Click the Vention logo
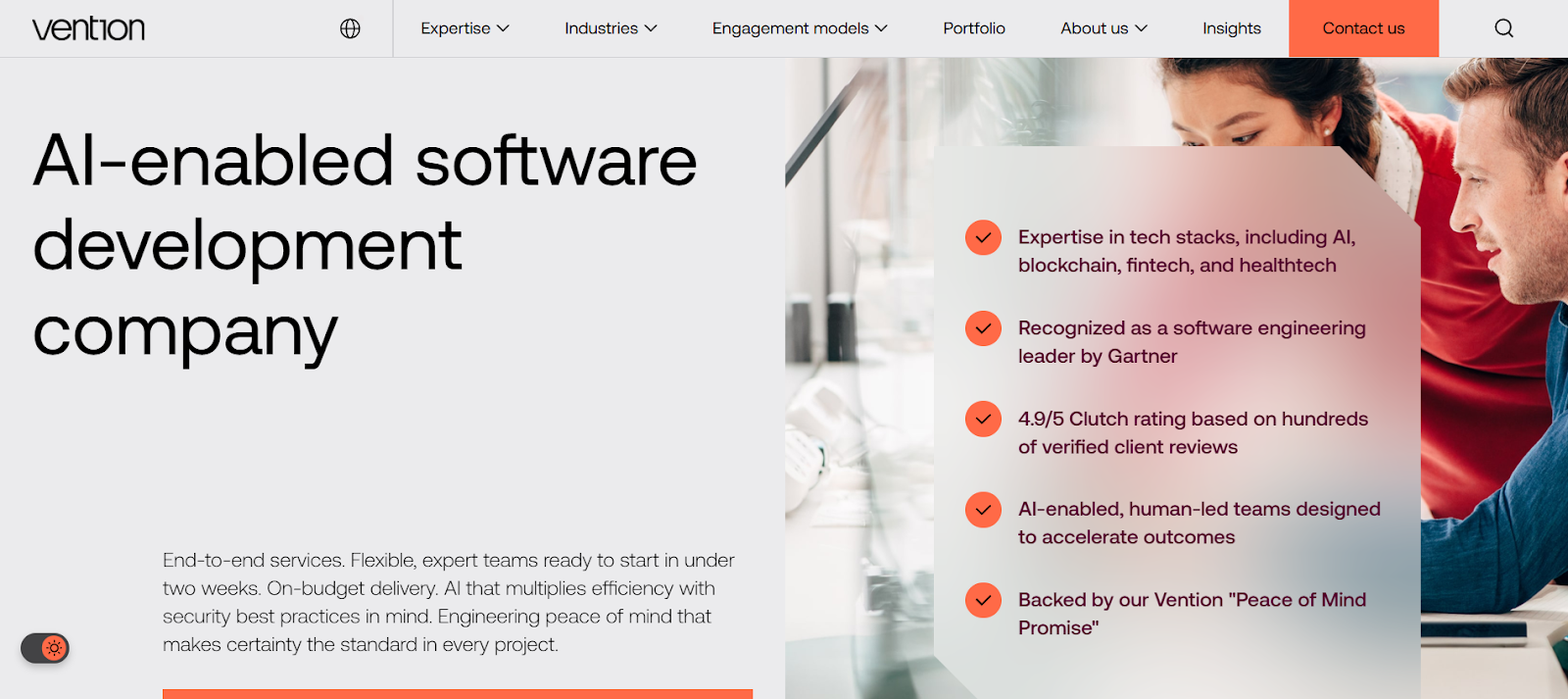This screenshot has width=1568, height=699. 88,28
